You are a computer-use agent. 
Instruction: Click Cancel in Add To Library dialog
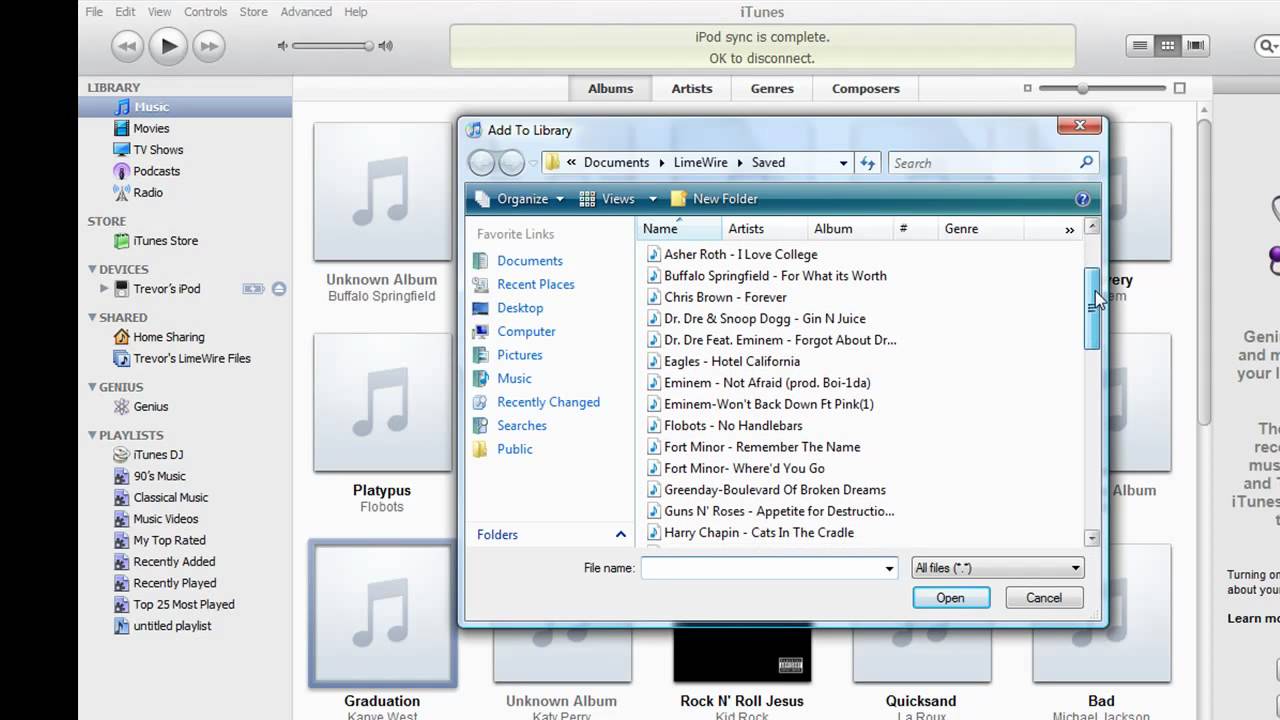point(1044,598)
